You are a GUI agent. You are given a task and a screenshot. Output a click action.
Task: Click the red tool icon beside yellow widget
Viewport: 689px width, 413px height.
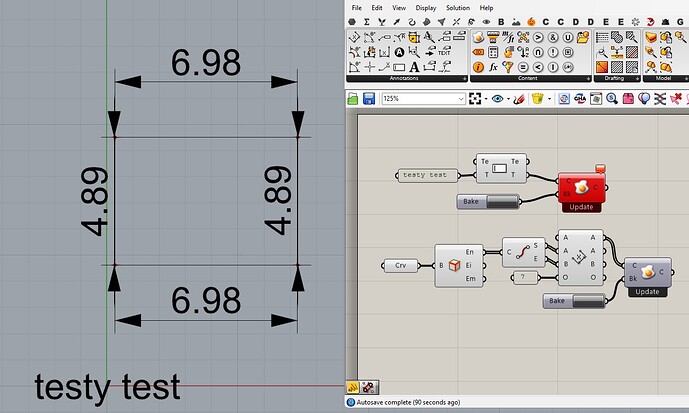pyautogui.click(x=368, y=388)
